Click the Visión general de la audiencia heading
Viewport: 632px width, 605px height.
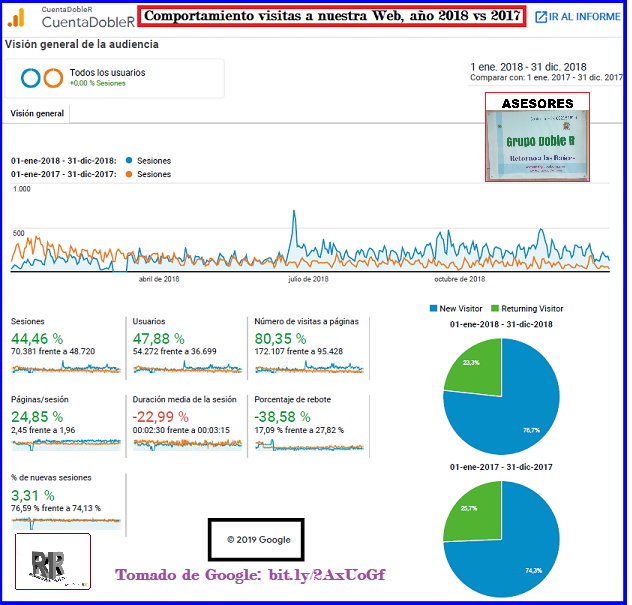click(81, 44)
